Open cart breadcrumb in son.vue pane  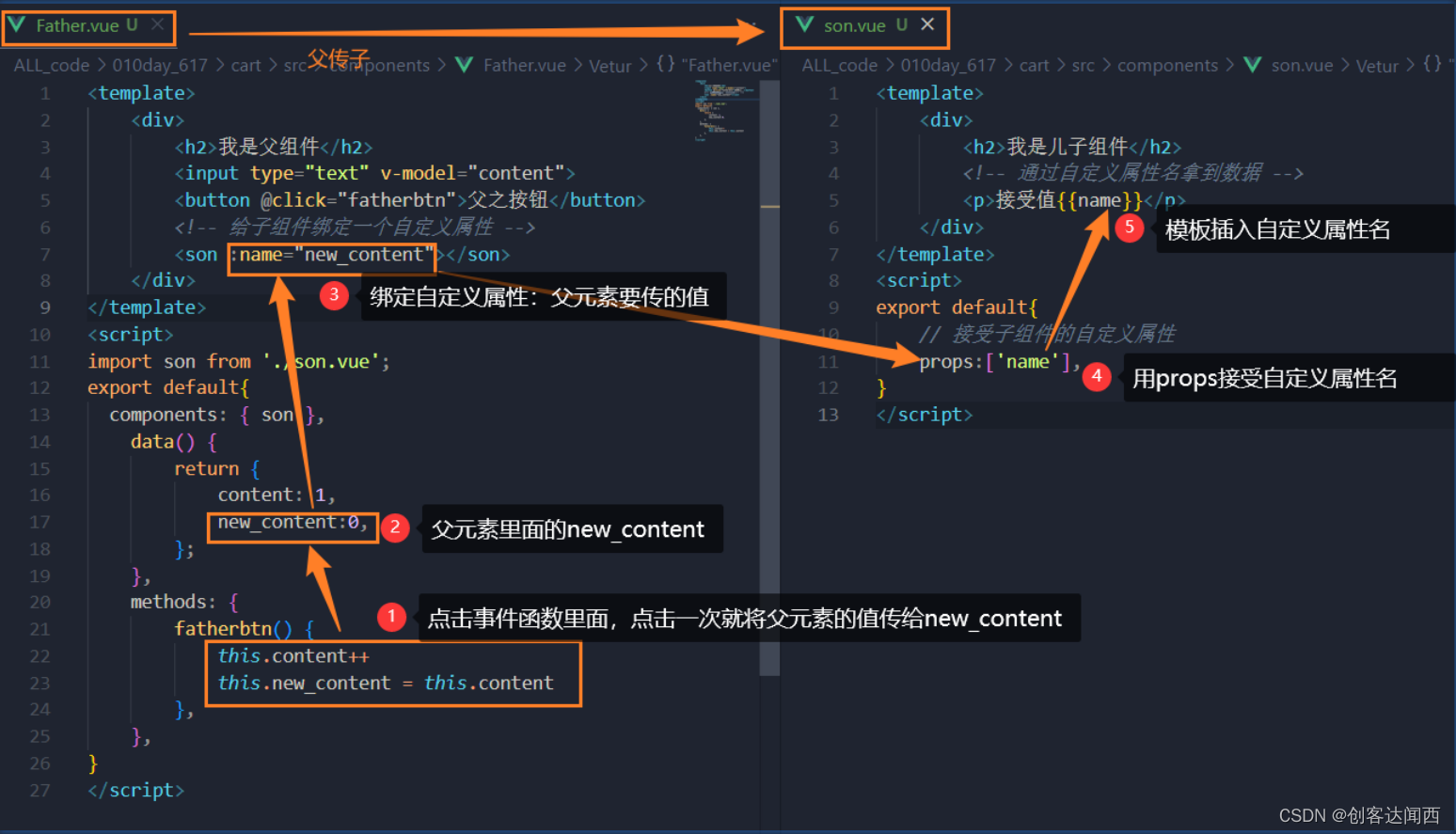(1034, 65)
